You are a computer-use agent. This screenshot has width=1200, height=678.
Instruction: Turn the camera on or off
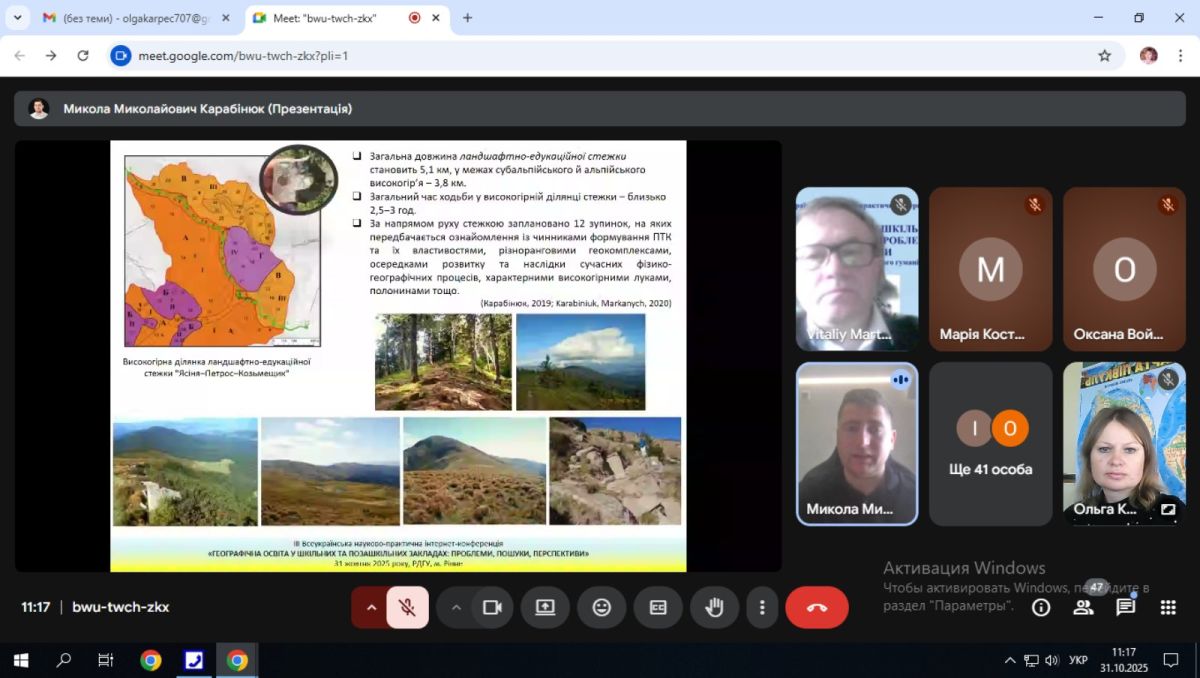pos(491,607)
